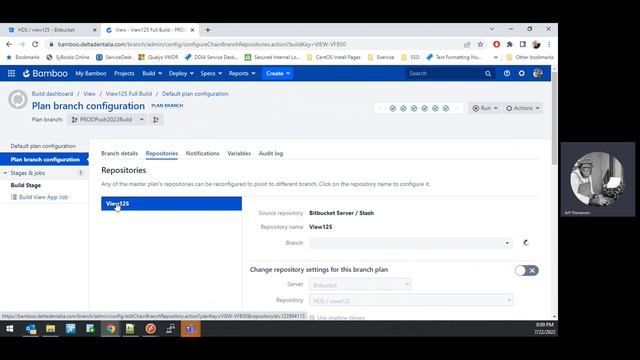Open the Chrome three-dot menu
This screenshot has width=640, height=360.
[x=549, y=44]
